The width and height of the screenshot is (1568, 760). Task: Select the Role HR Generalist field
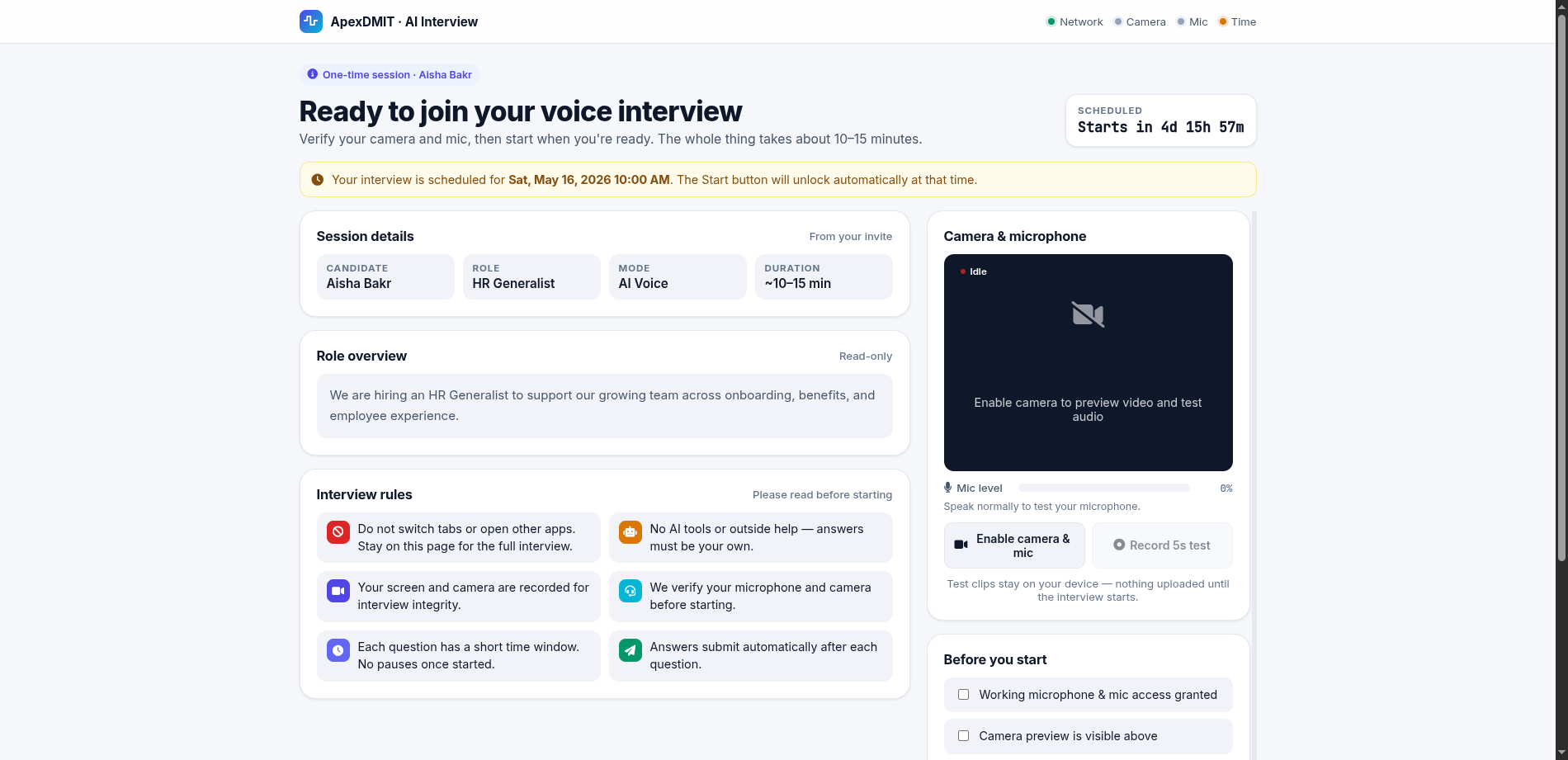531,276
